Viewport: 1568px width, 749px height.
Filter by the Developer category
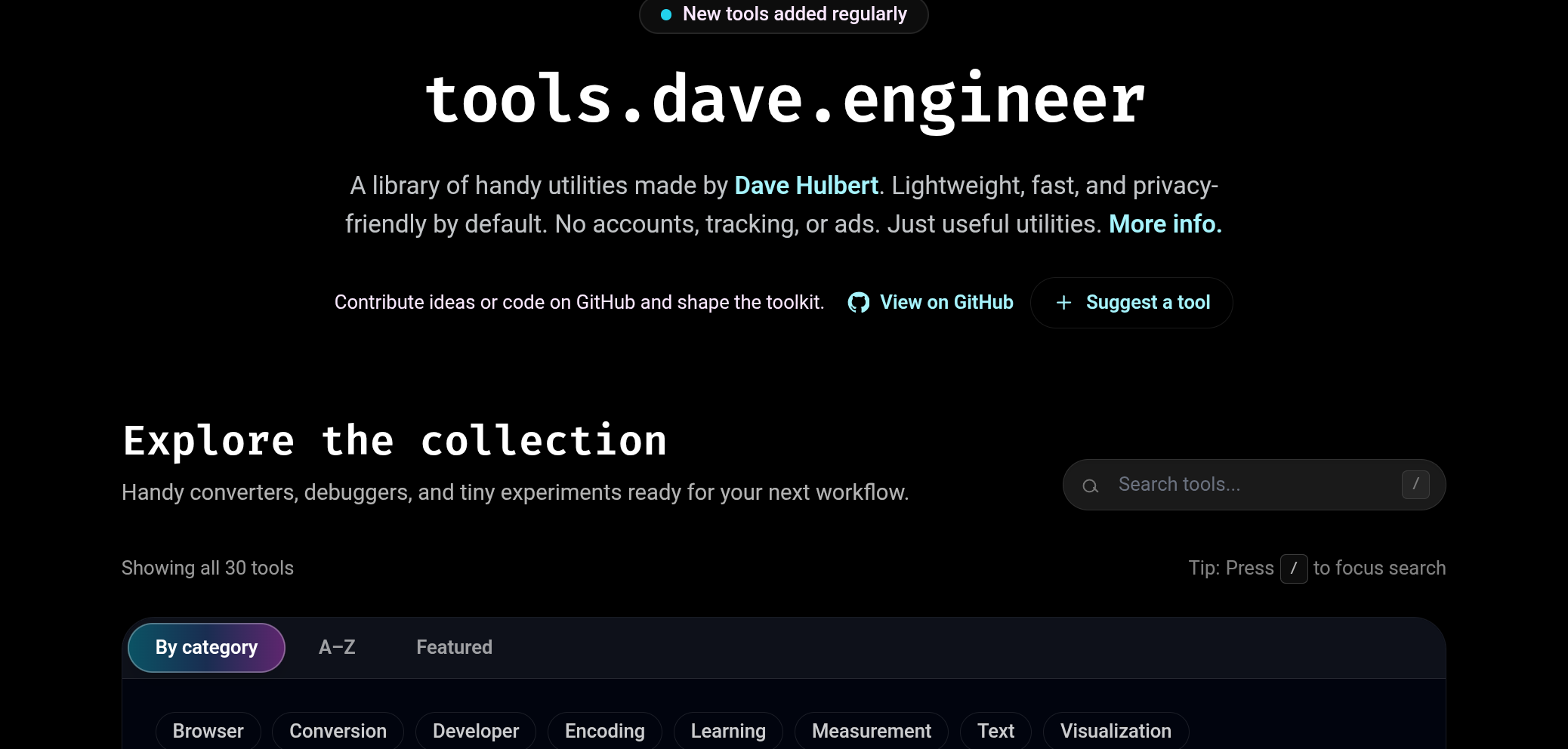pyautogui.click(x=476, y=731)
